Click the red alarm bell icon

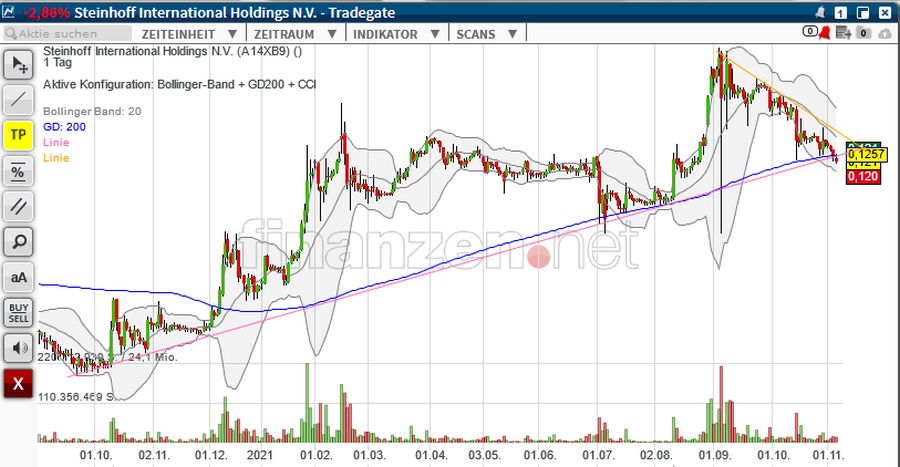[x=825, y=33]
